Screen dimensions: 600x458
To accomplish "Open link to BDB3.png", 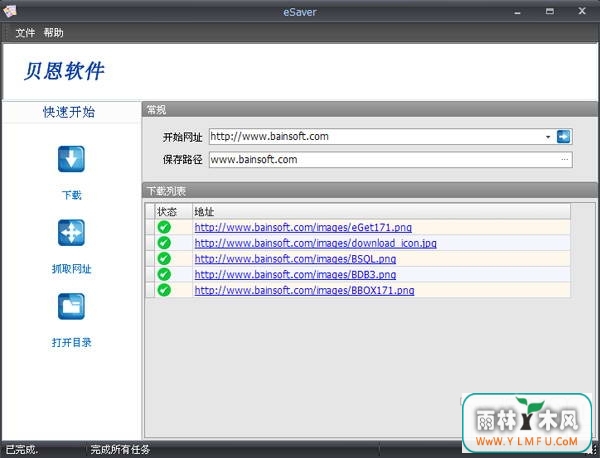I will coord(295,274).
